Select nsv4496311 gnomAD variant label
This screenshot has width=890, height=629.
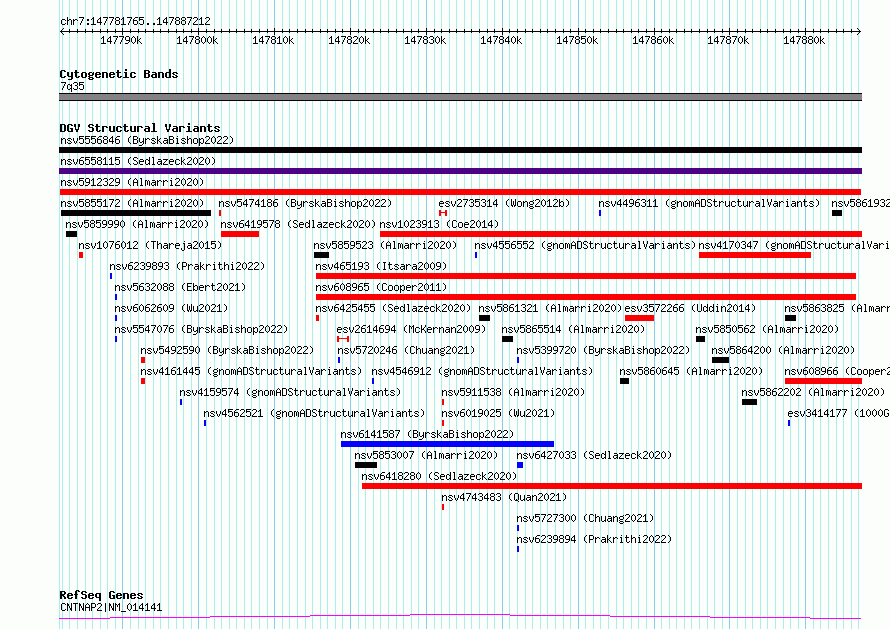pyautogui.click(x=709, y=203)
